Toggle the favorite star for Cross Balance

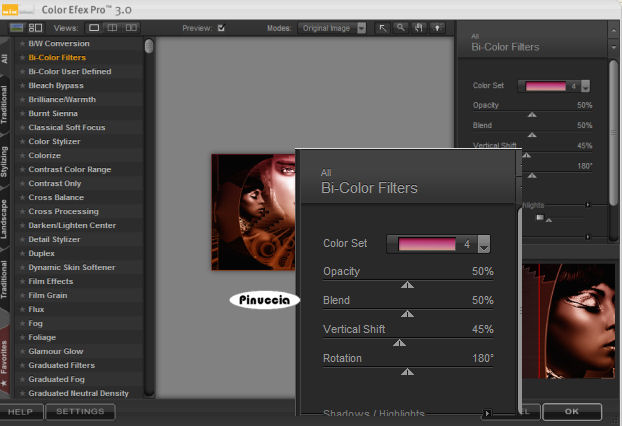click(23, 198)
